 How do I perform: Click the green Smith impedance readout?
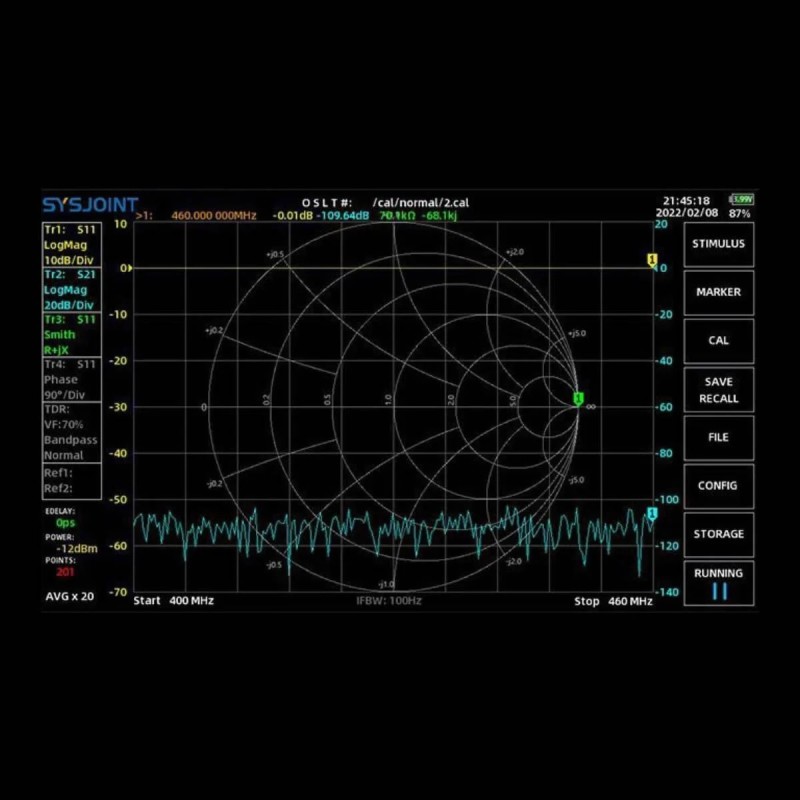point(418,215)
